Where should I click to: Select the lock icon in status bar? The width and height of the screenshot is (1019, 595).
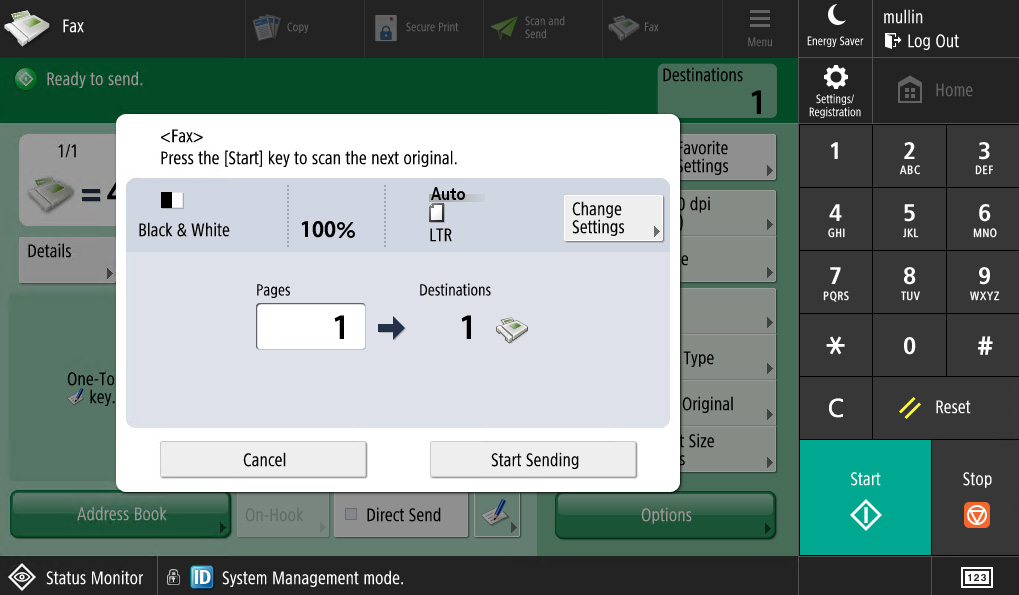pyautogui.click(x=173, y=577)
